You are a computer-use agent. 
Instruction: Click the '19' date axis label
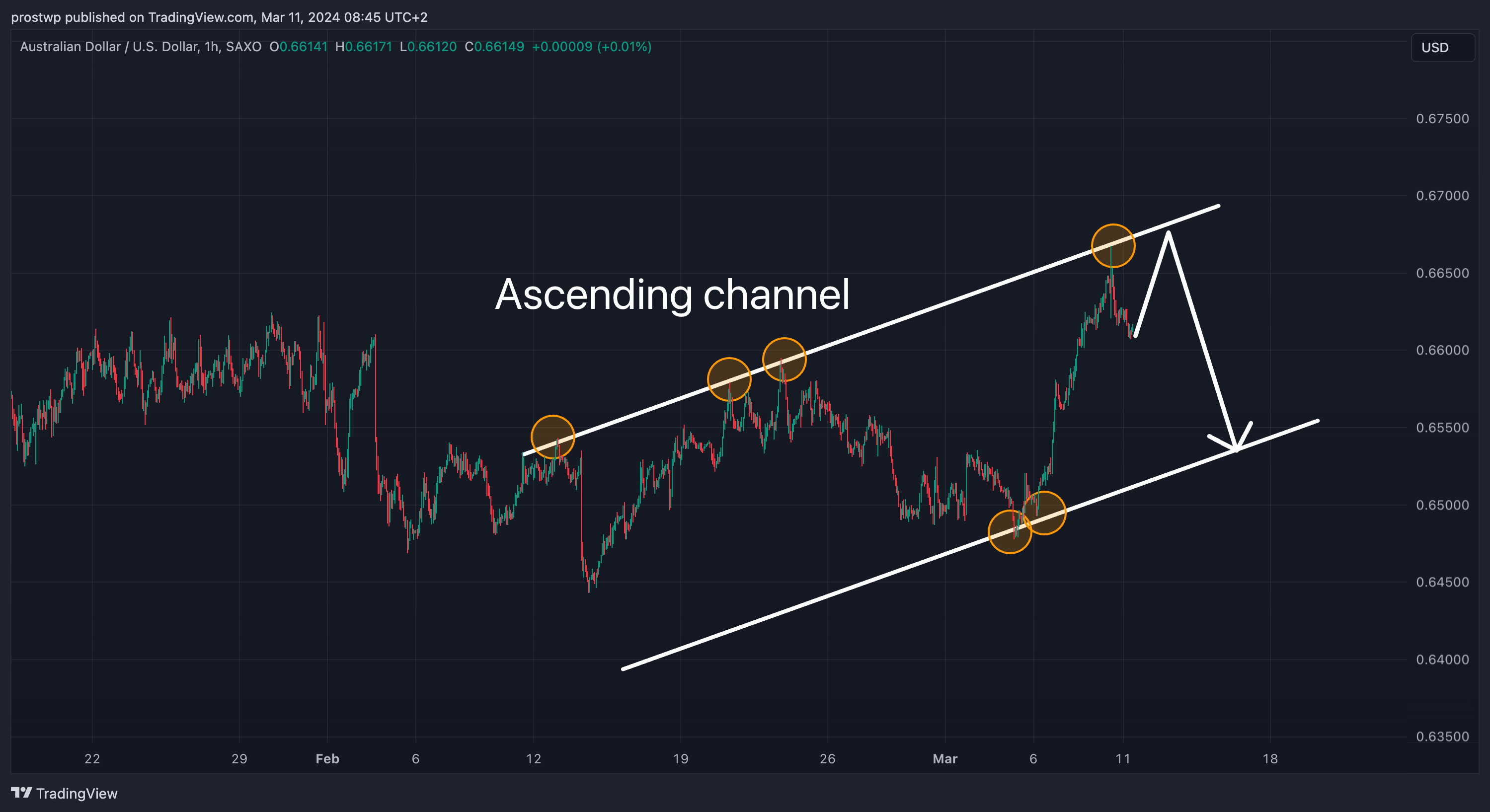pos(681,759)
